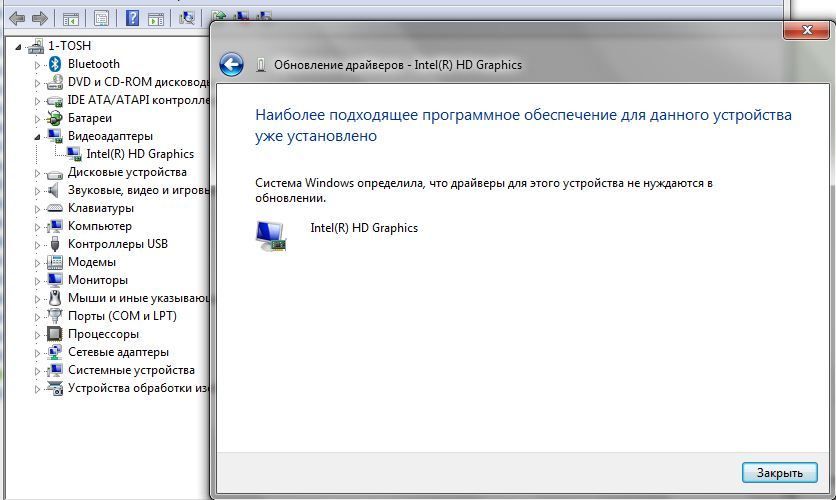Click the Устройства обработки camera icon
Viewport: 836px width, 500px height.
[x=55, y=388]
